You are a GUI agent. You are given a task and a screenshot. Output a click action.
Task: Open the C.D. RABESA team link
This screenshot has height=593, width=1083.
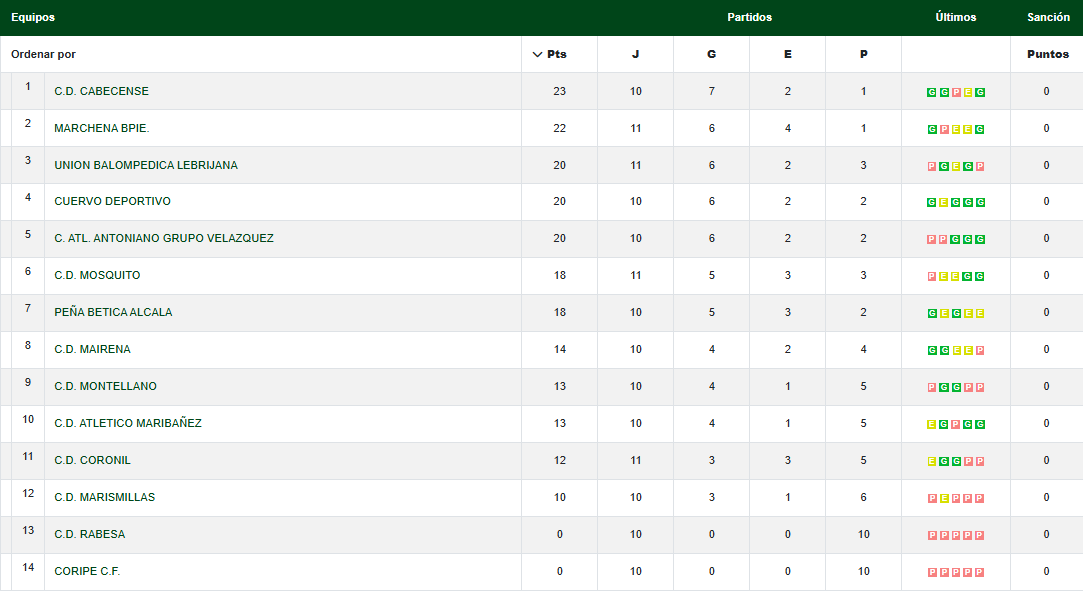click(x=90, y=534)
